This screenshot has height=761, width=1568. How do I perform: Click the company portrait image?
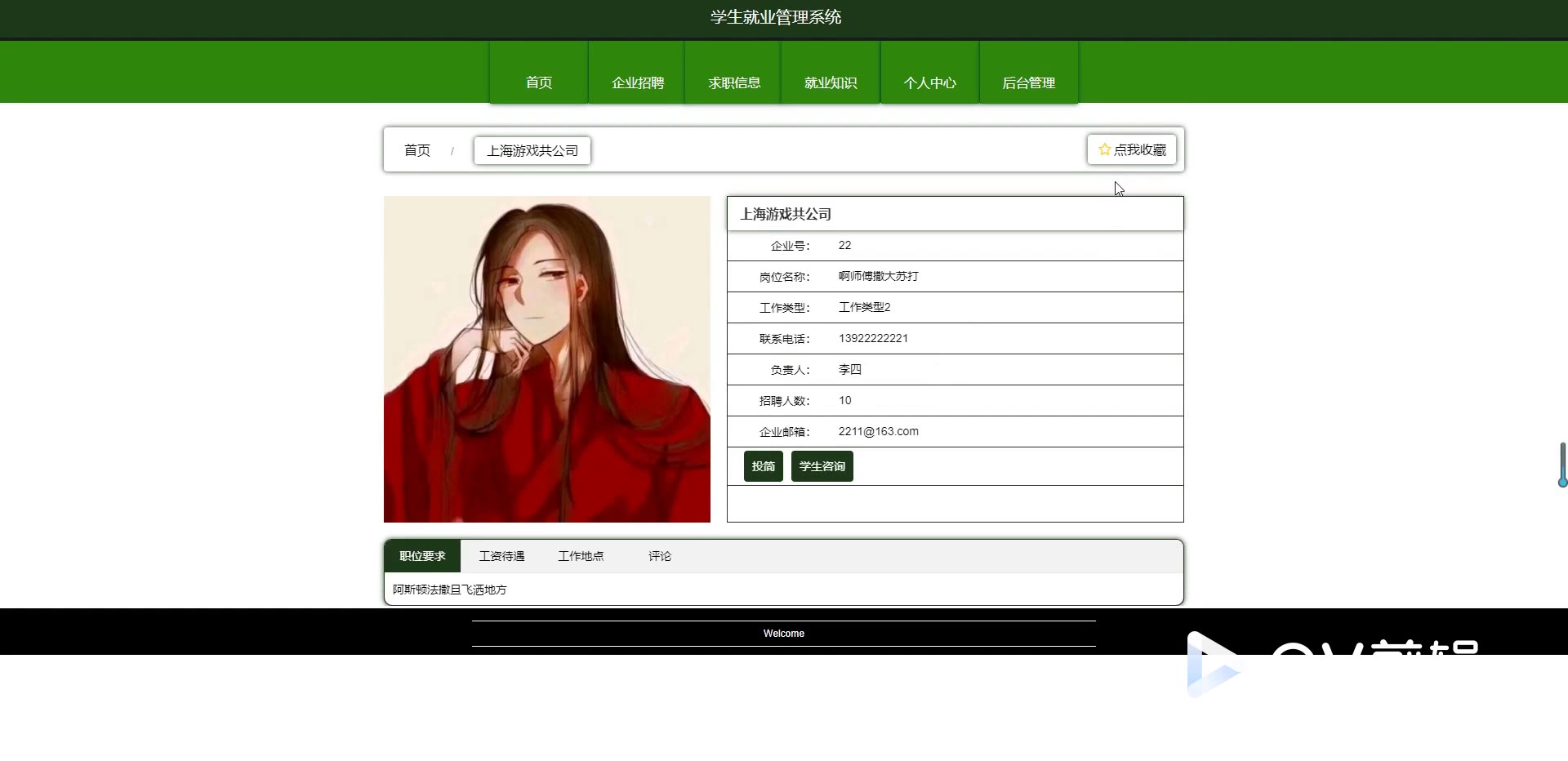[547, 359]
